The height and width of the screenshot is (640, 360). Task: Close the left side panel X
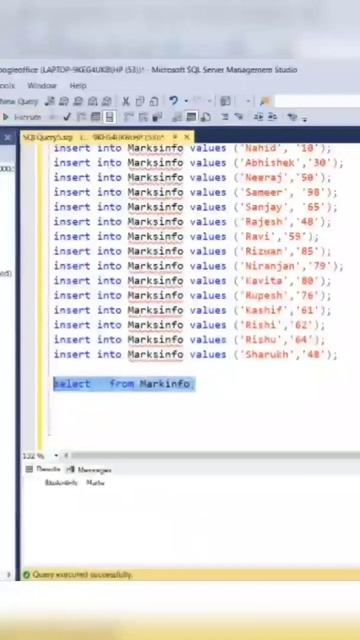point(7,138)
